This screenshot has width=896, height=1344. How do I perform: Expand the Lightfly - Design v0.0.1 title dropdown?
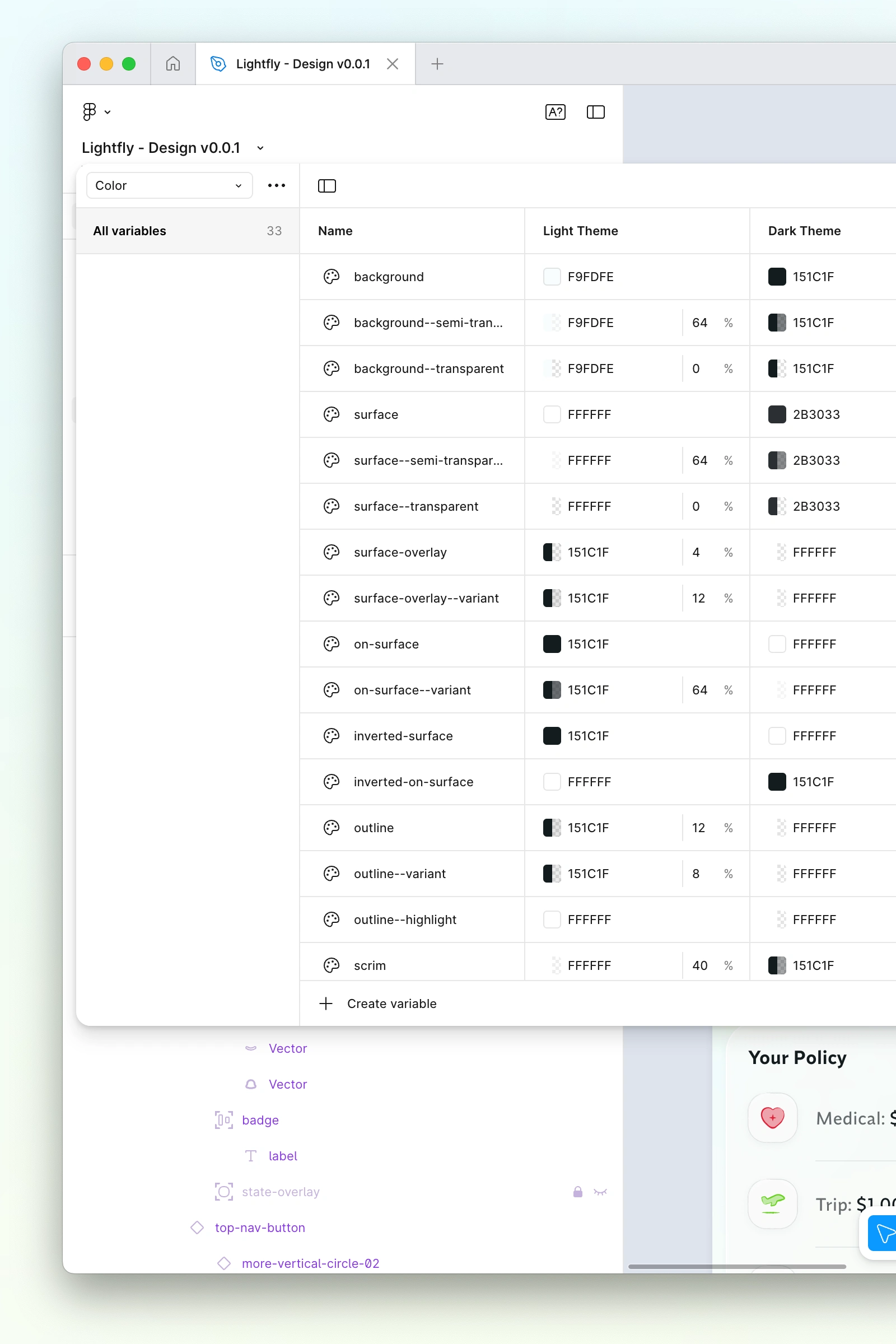tap(260, 148)
